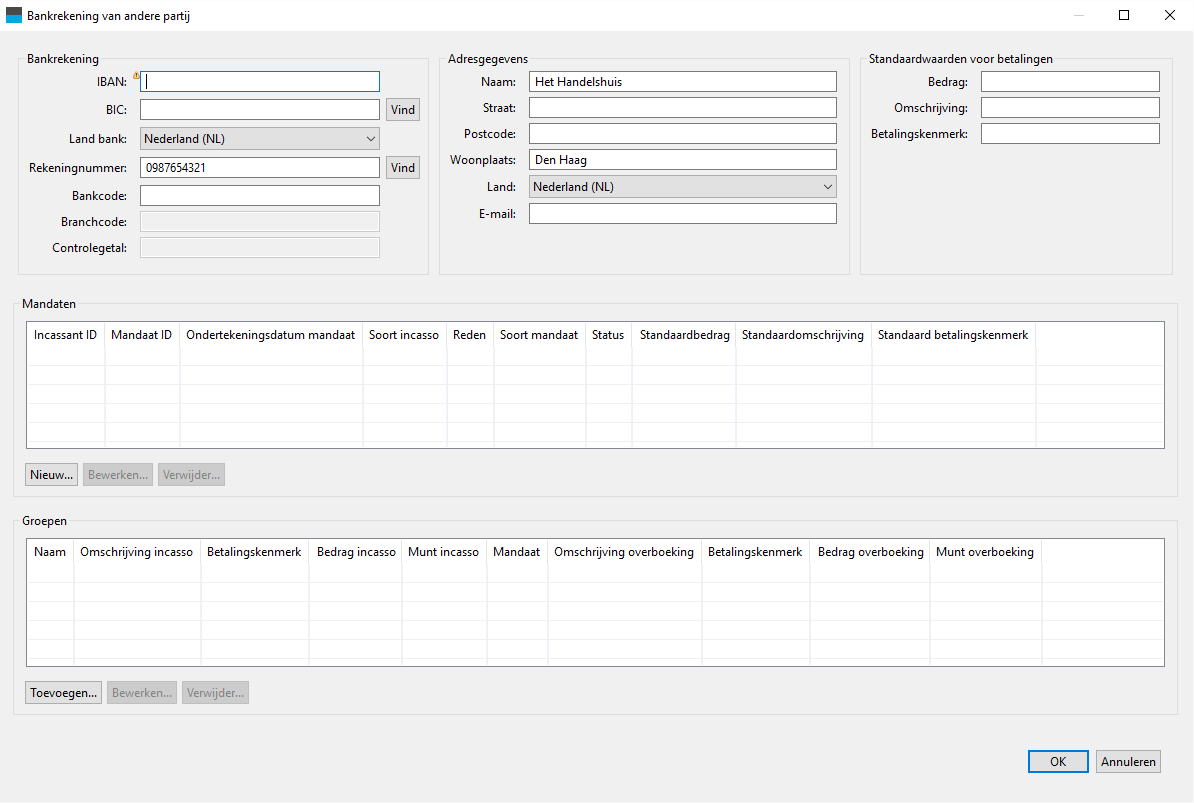Focus the E-mail input field
The image size is (1194, 803).
pos(682,214)
